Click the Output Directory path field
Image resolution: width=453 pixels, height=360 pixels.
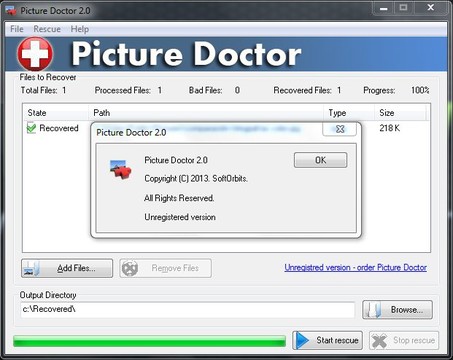(x=187, y=310)
